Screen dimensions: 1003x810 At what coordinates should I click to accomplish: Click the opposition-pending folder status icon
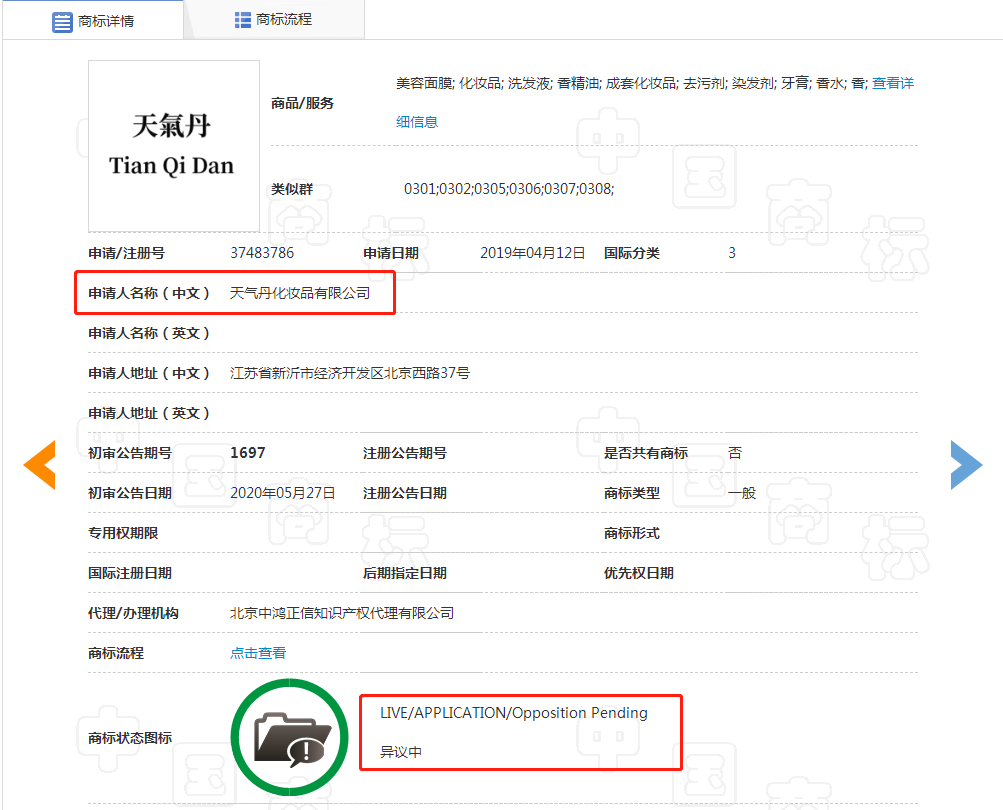tap(290, 738)
